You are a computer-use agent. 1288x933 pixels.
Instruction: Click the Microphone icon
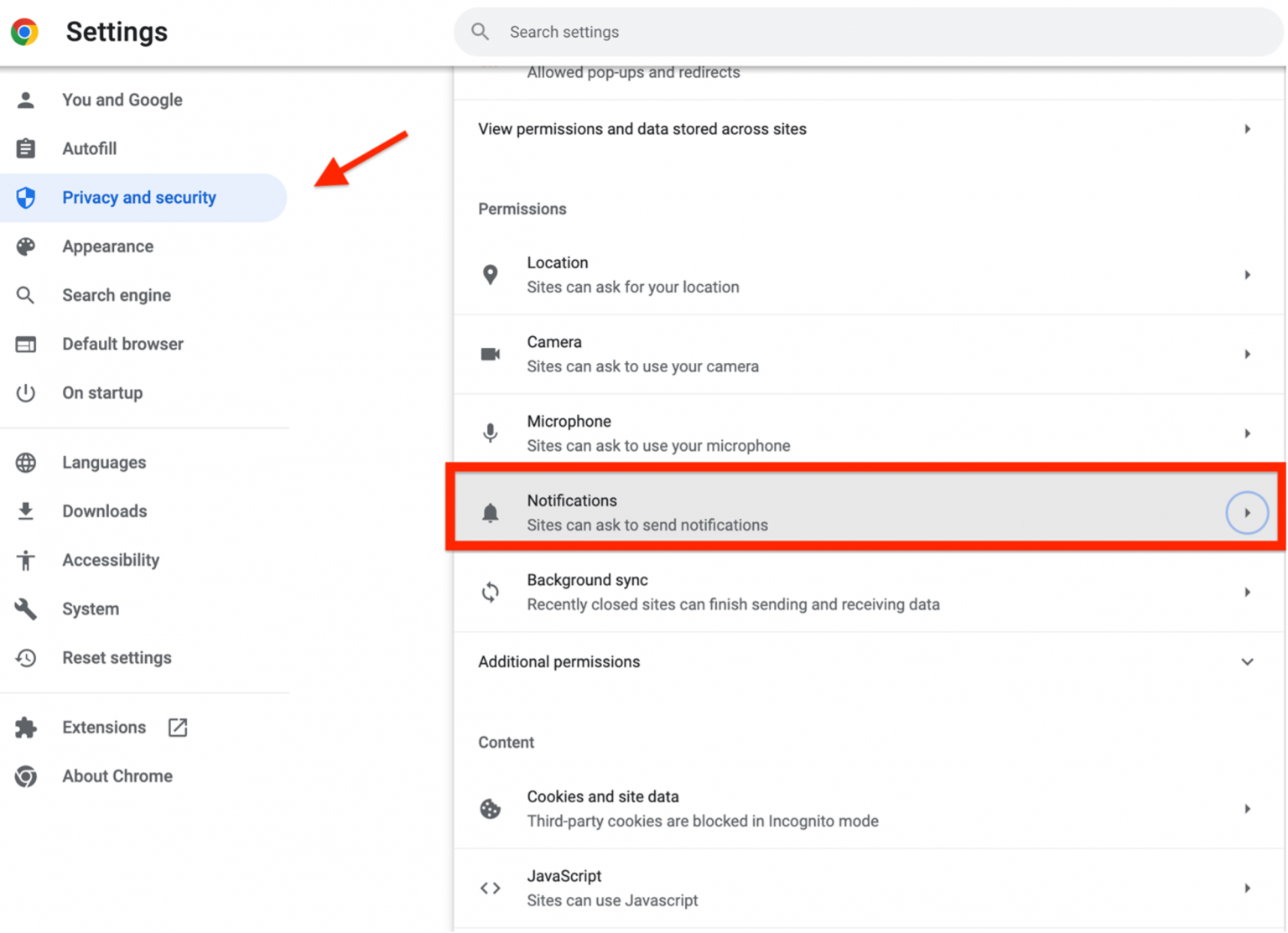click(x=491, y=433)
